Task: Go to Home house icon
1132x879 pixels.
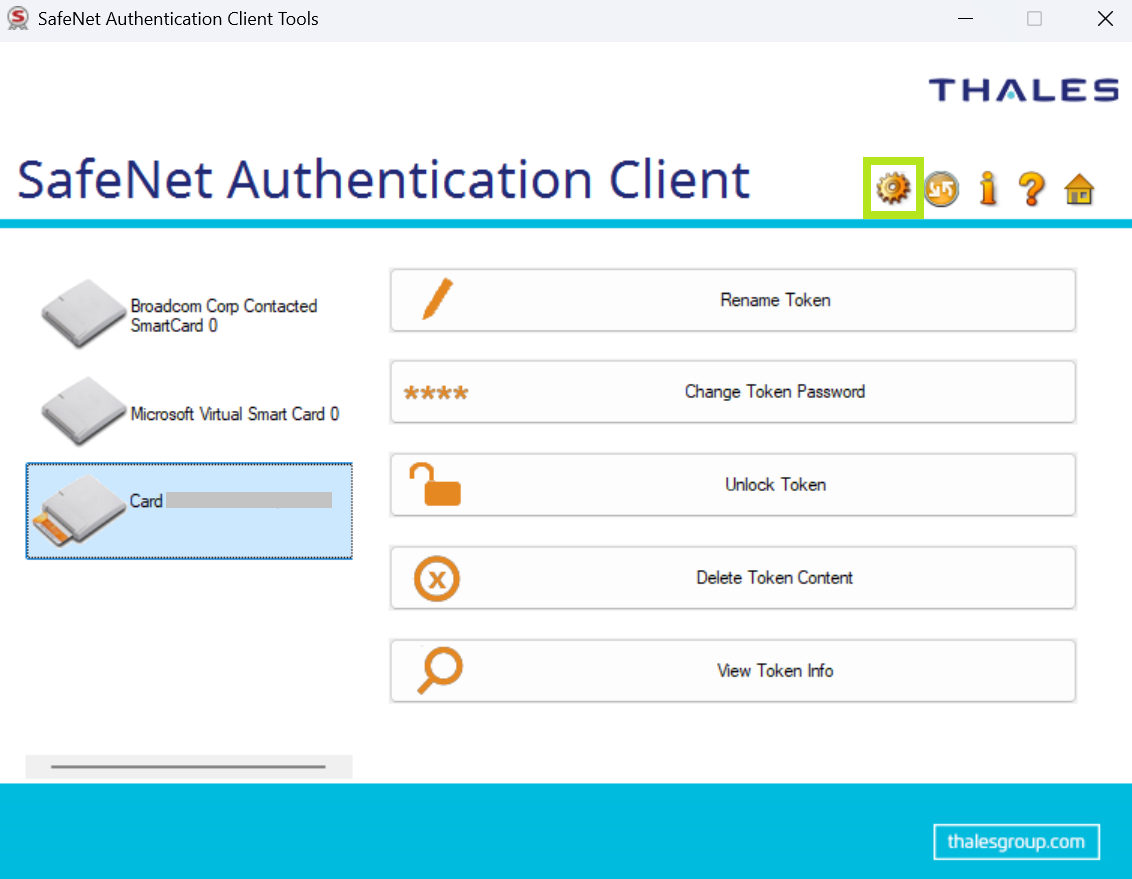Action: tap(1079, 190)
